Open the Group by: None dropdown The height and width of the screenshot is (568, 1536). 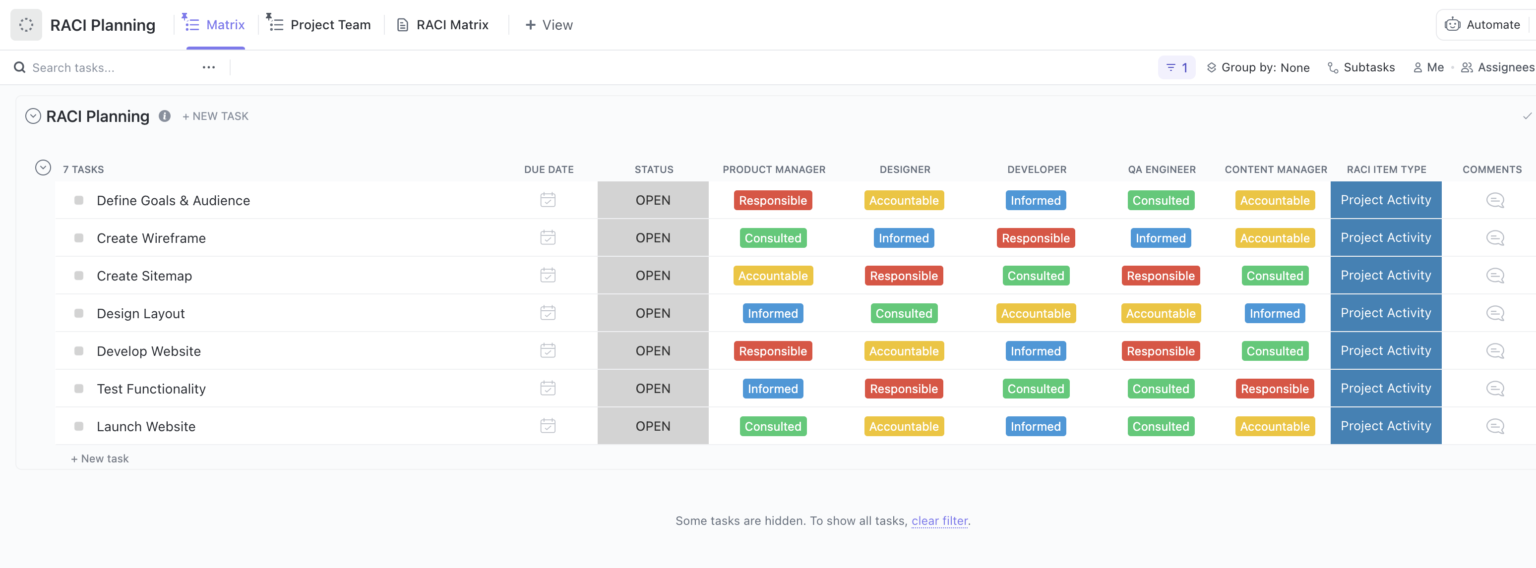1258,67
